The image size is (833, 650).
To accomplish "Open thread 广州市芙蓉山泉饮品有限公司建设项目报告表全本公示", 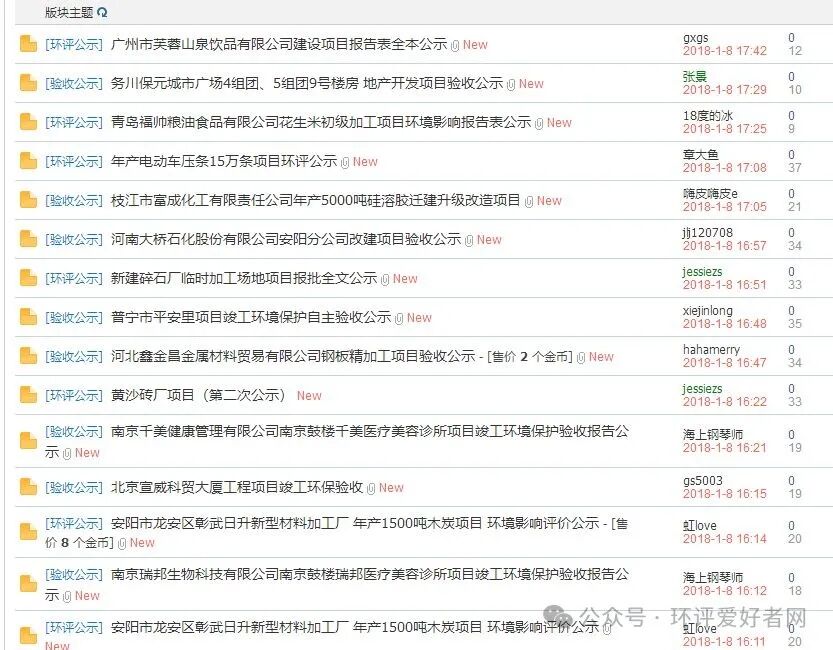I will pos(279,44).
